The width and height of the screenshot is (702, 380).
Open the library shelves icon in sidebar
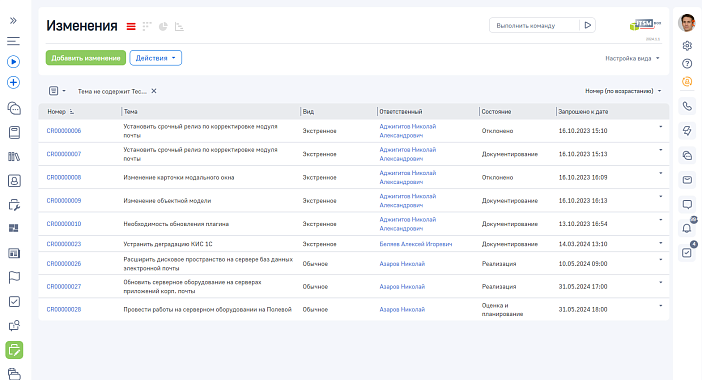click(x=14, y=157)
